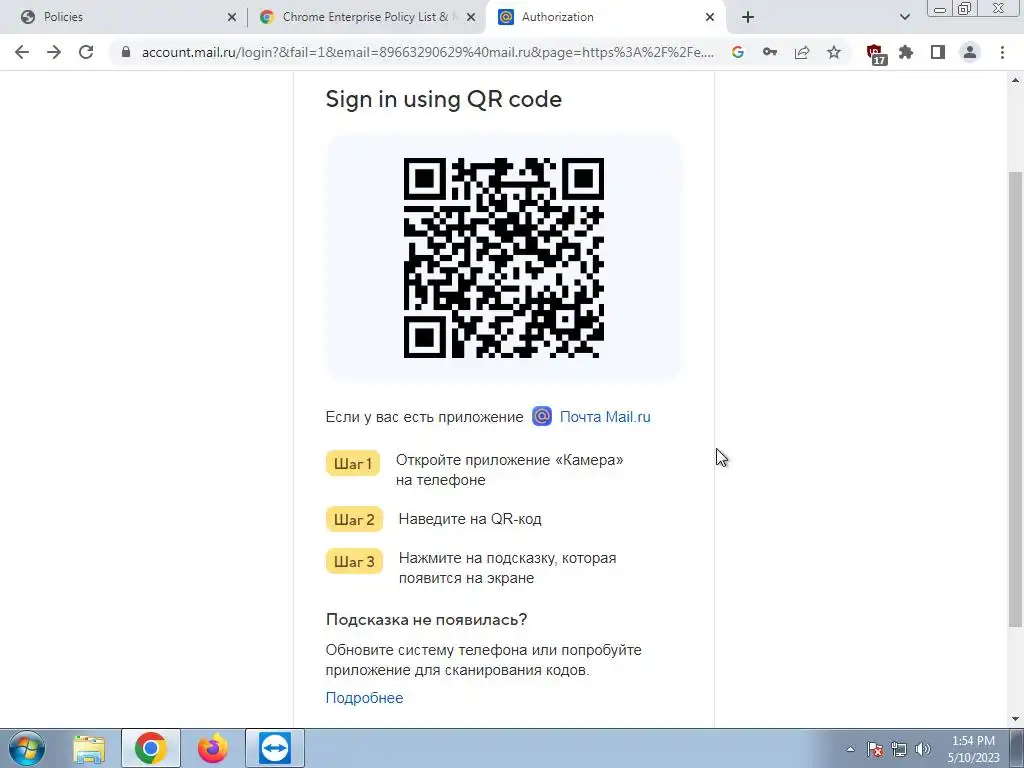Open the Action Center flag icon
The image size is (1024, 768).
(x=875, y=749)
